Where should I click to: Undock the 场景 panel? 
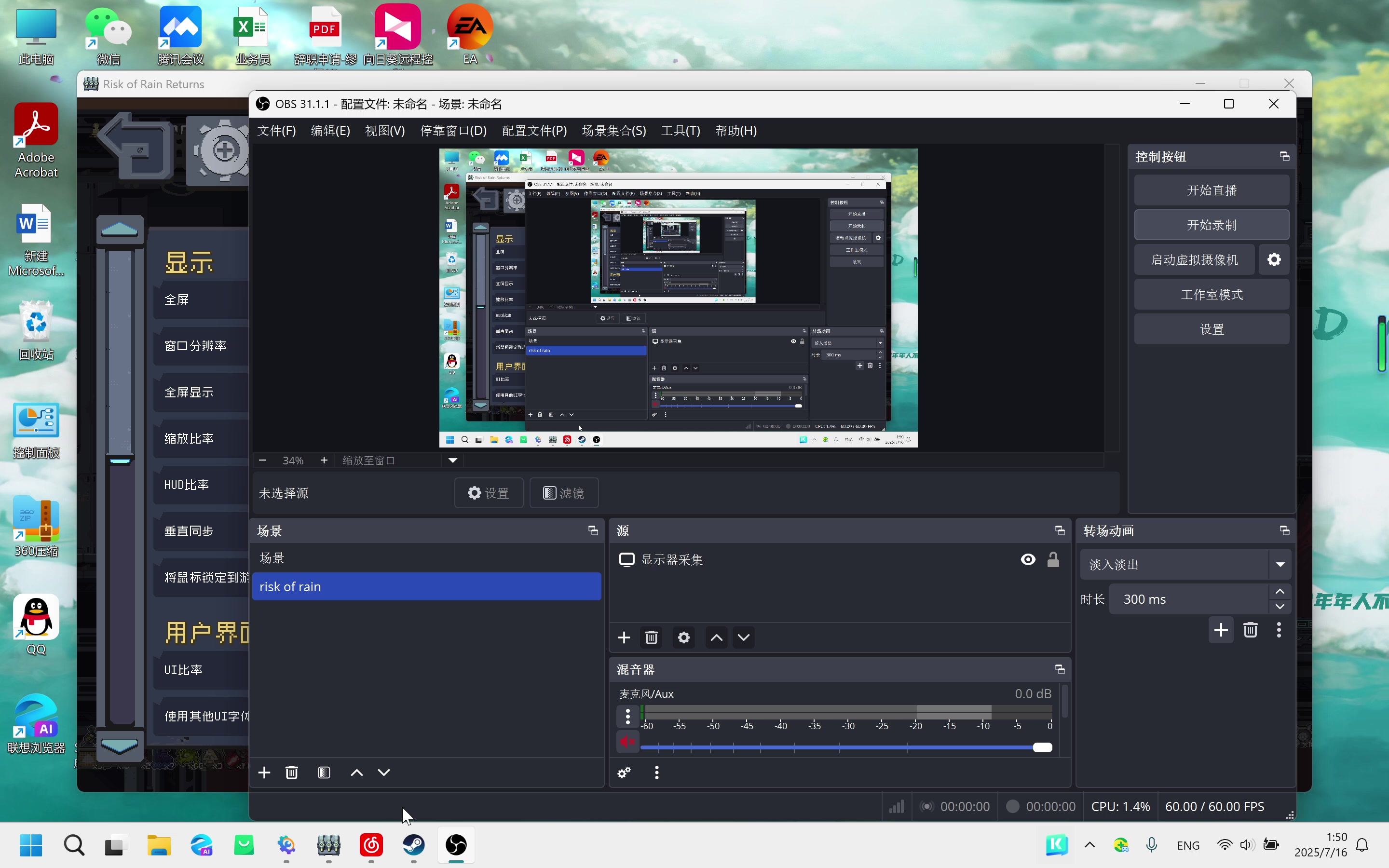tap(593, 531)
